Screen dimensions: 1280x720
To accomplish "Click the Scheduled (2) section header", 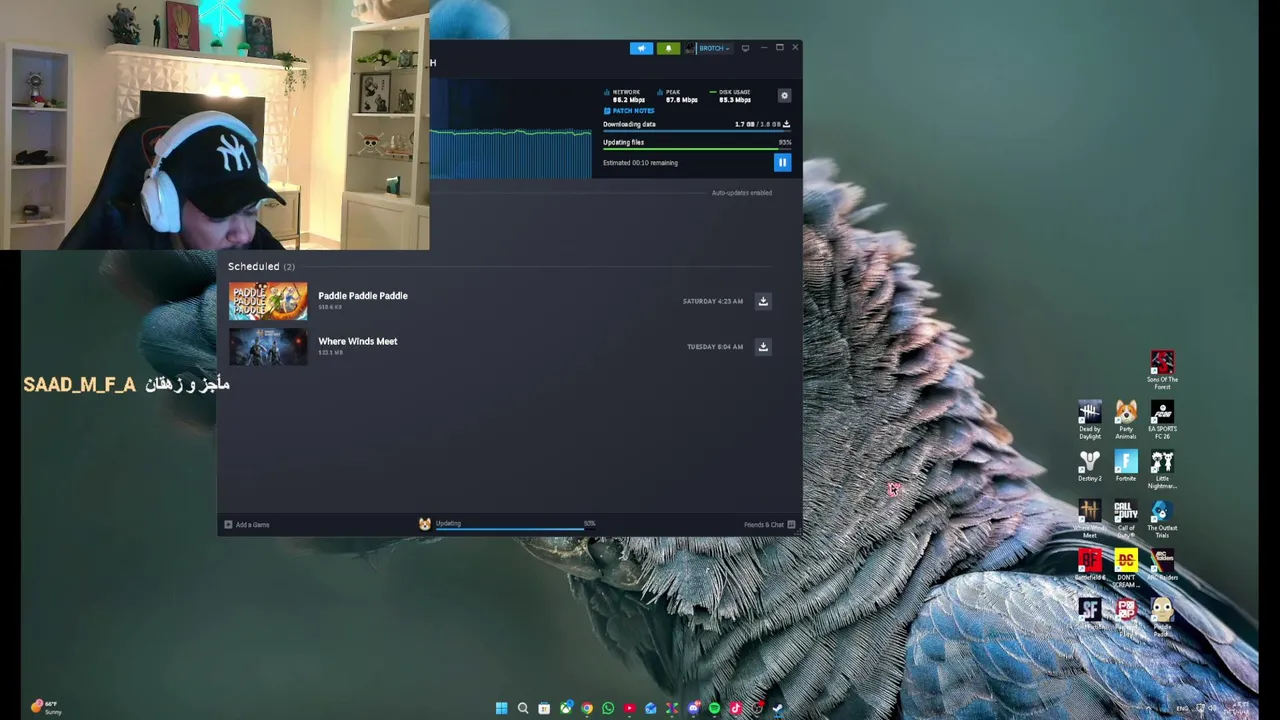I will [261, 266].
